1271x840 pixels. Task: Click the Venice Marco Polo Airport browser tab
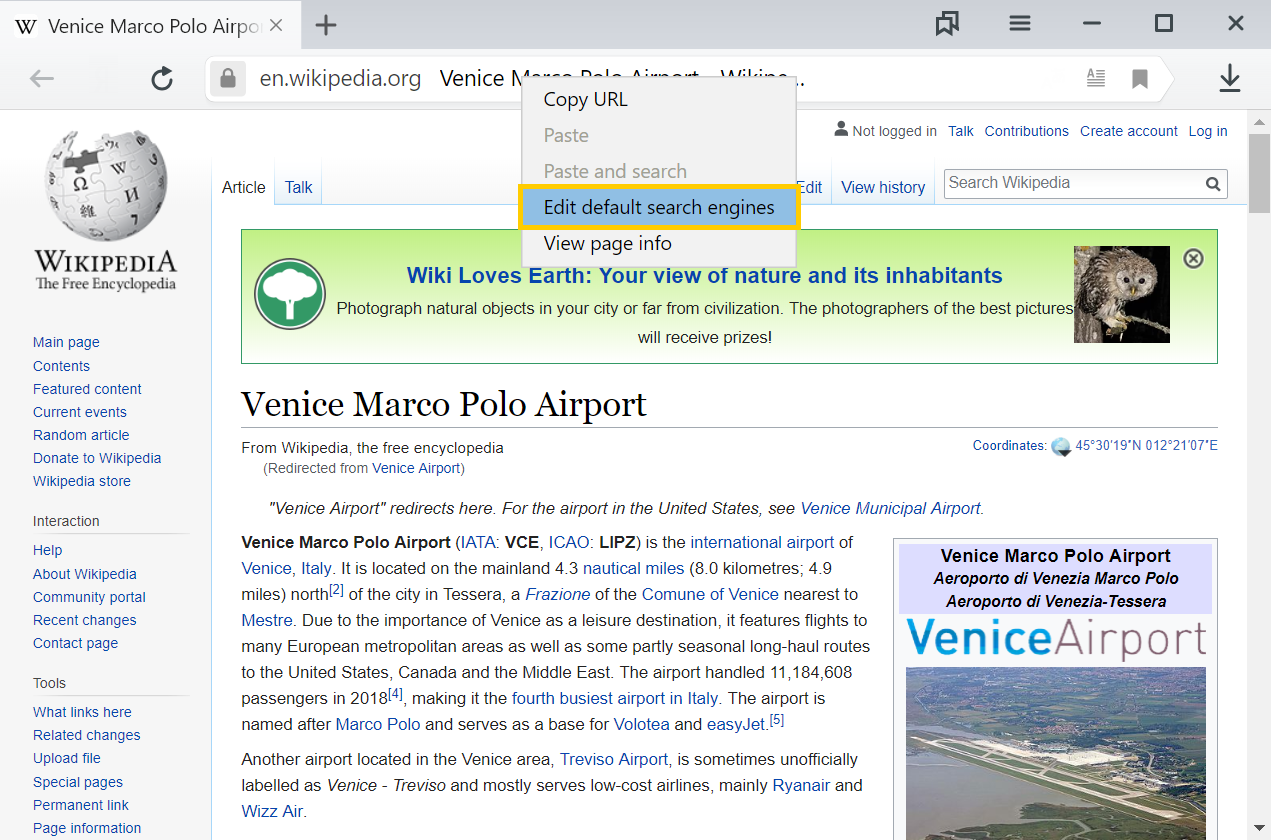point(150,26)
